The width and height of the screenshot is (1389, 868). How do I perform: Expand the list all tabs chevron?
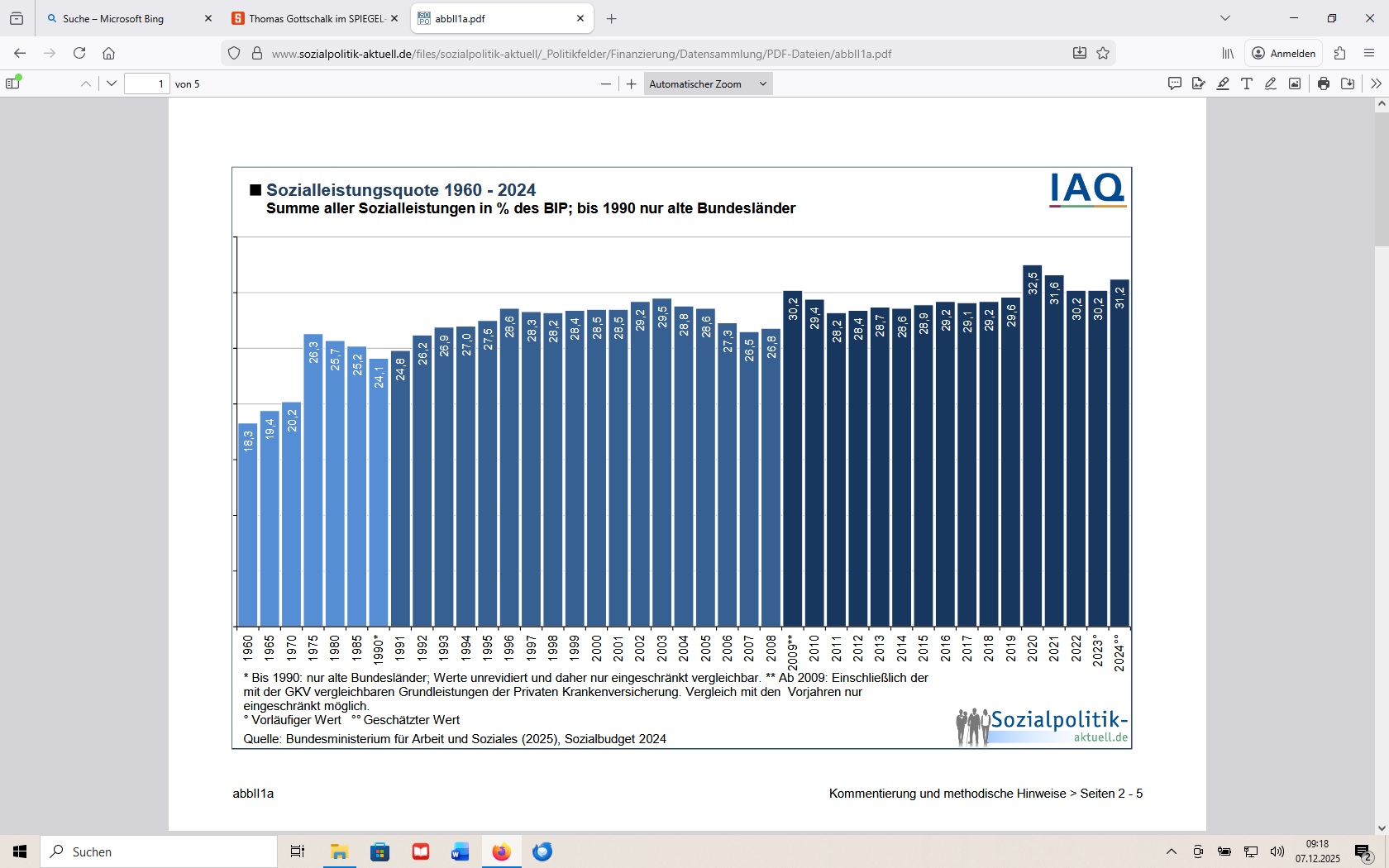pyautogui.click(x=1225, y=18)
